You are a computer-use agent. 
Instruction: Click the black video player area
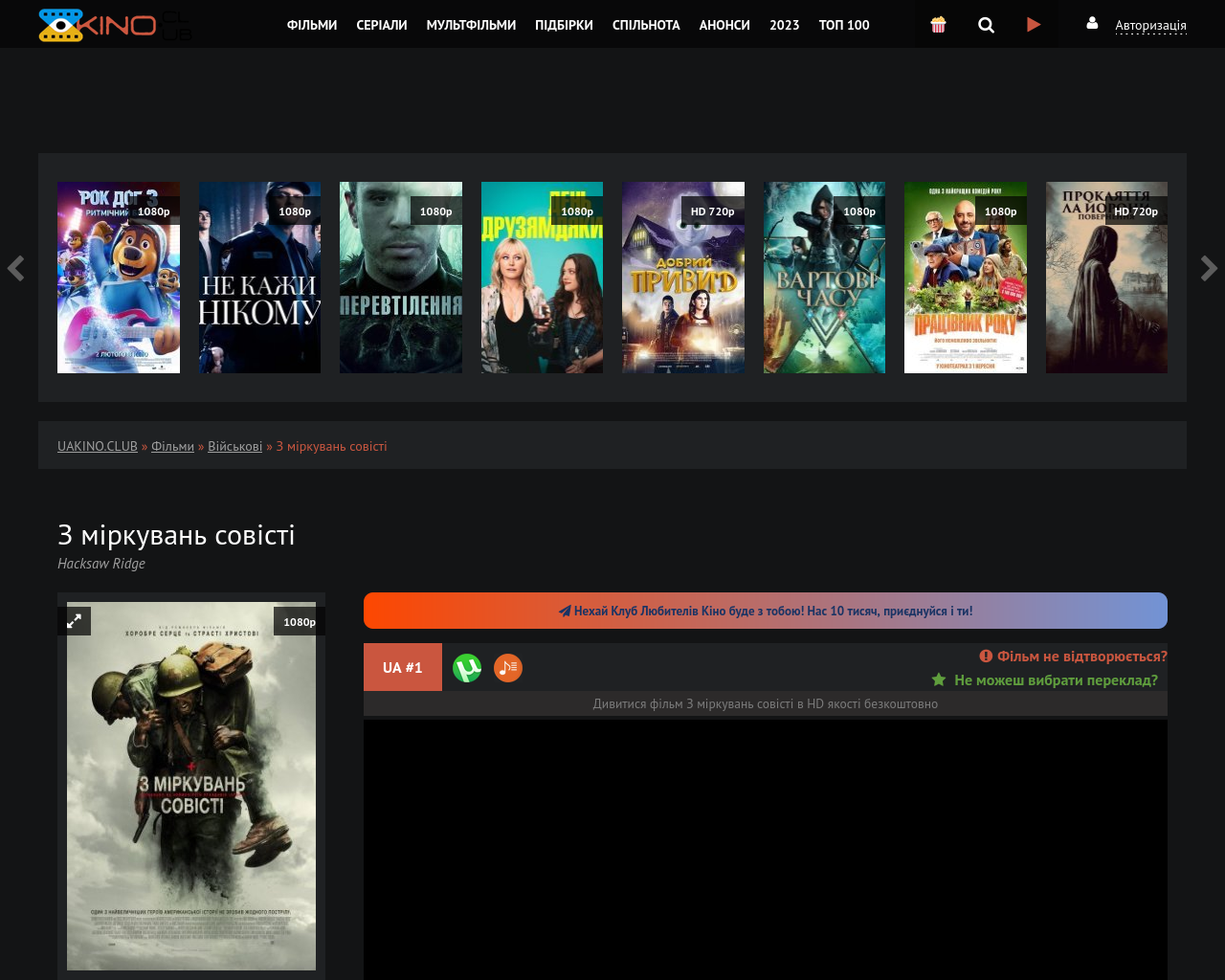[766, 850]
